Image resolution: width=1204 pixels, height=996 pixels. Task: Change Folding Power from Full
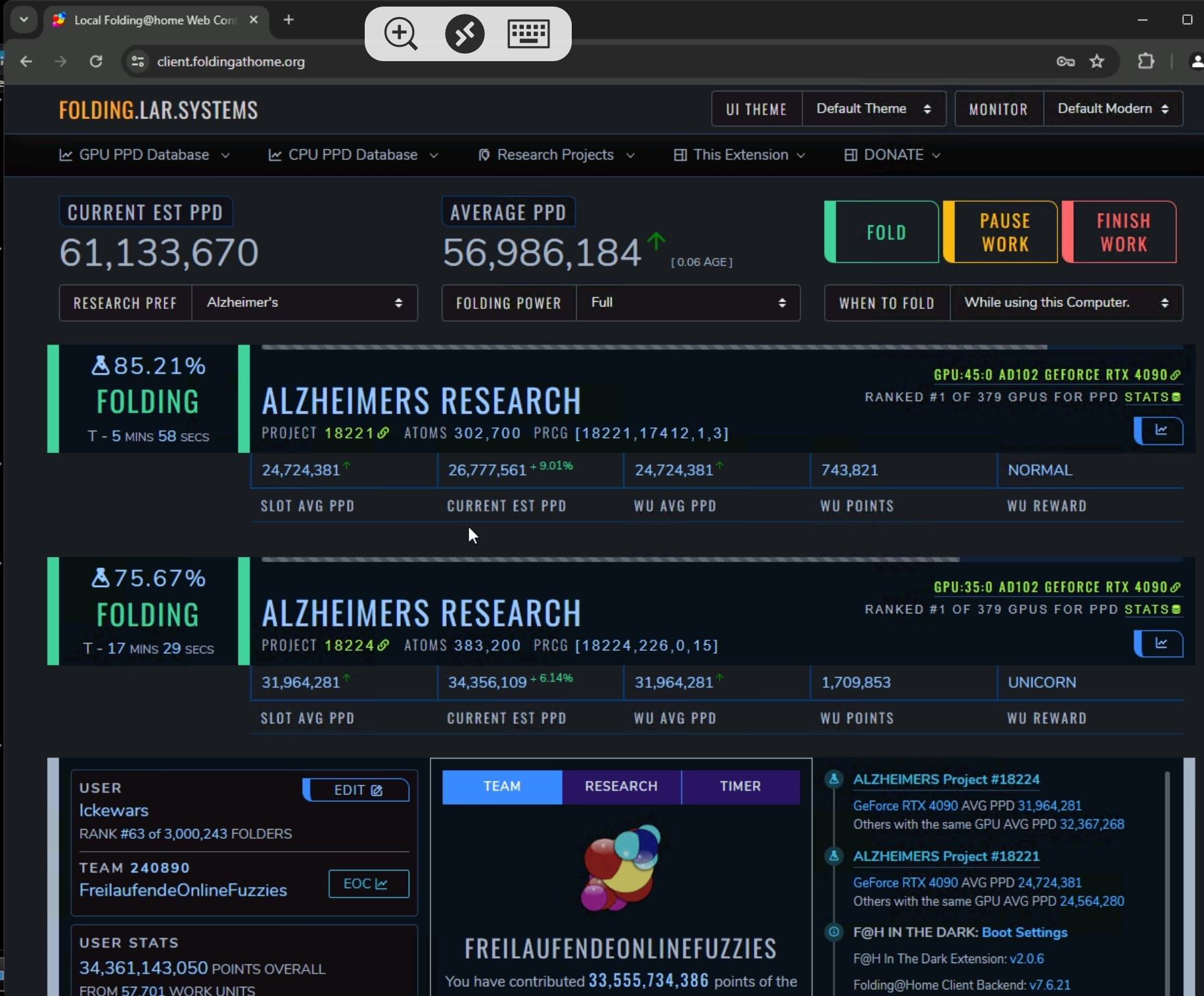688,302
